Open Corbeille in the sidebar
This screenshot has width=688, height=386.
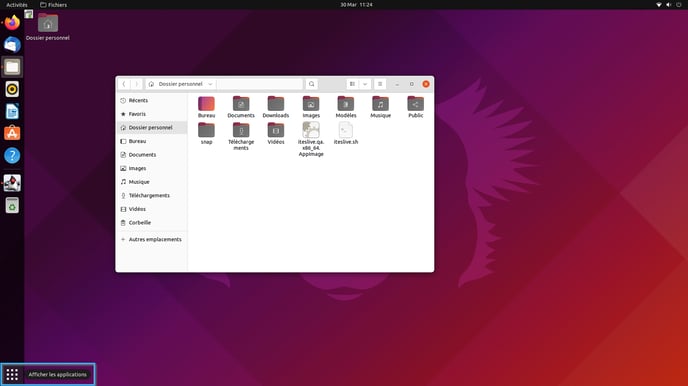click(x=152, y=223)
